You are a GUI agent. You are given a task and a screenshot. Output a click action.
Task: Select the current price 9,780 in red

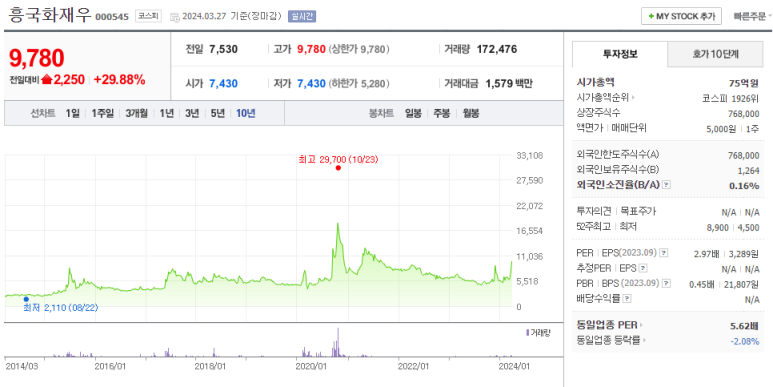(x=36, y=58)
